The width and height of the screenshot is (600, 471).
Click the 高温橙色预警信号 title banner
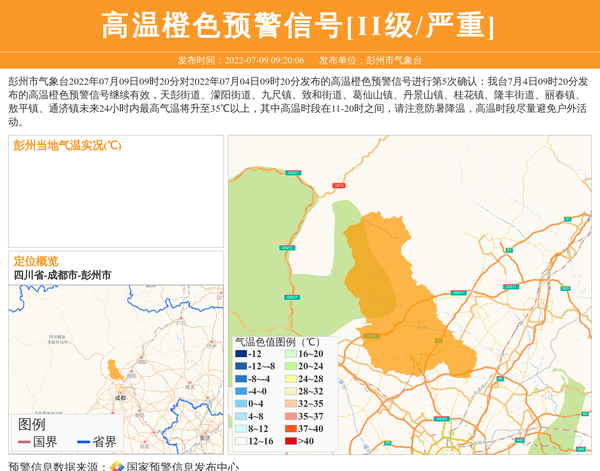click(x=299, y=25)
